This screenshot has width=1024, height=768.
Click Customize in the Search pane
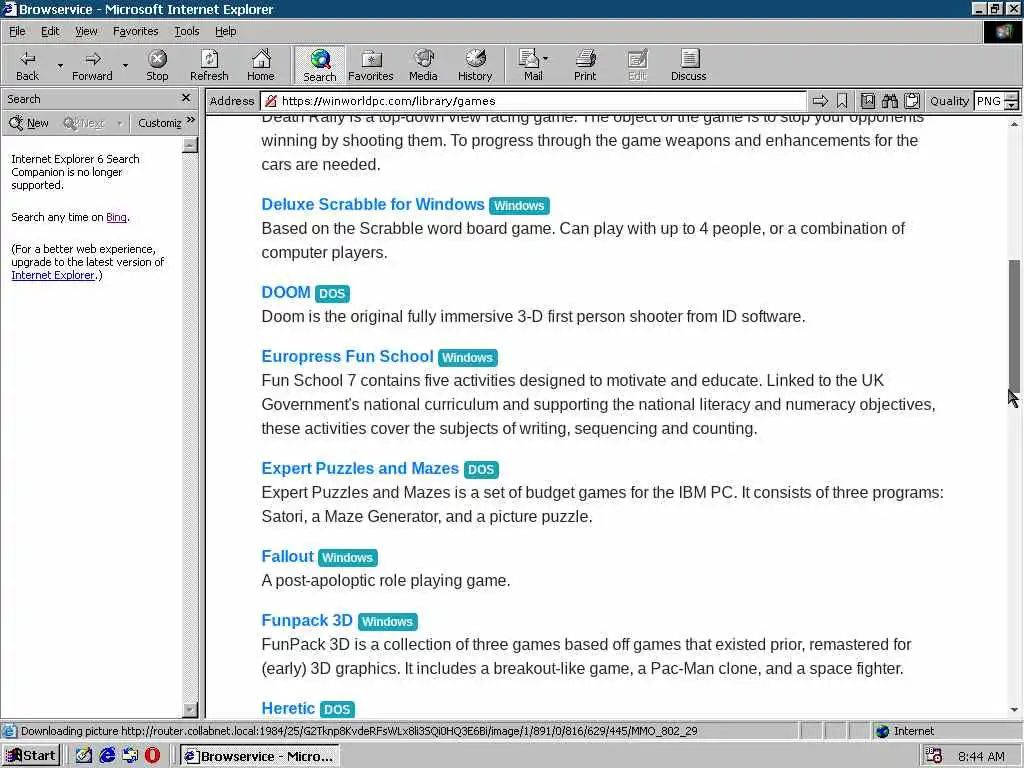pyautogui.click(x=159, y=123)
